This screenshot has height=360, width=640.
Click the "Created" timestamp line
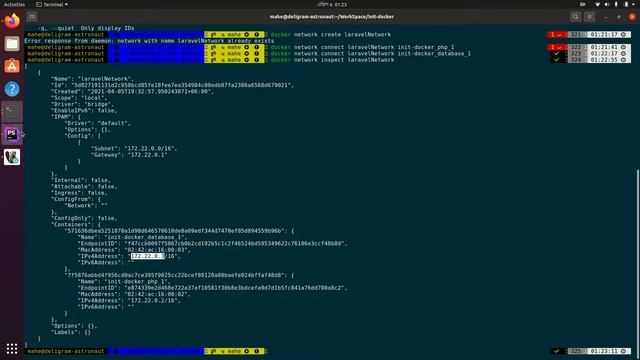tap(132, 91)
